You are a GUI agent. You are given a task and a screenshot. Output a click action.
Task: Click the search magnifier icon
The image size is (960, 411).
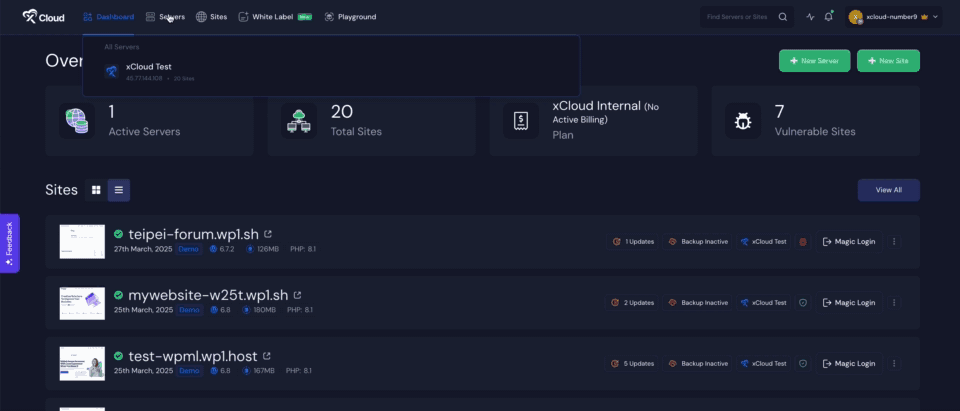pos(783,17)
